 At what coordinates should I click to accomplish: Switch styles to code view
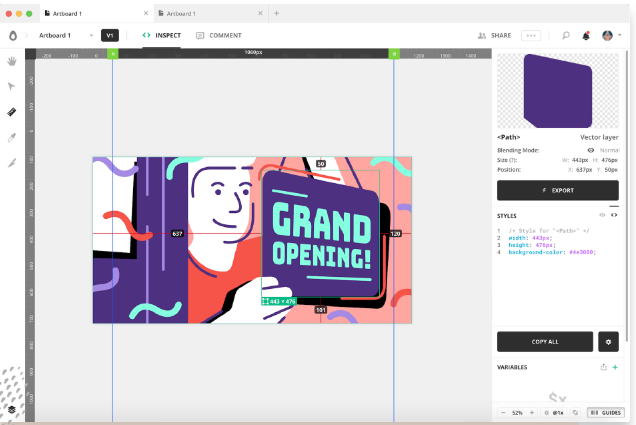[x=614, y=215]
